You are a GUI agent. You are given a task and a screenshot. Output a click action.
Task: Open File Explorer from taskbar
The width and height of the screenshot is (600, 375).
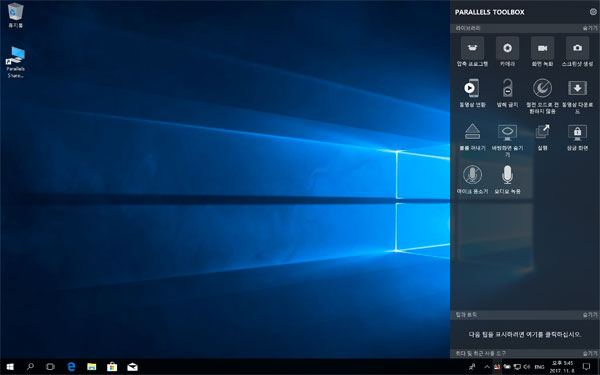tap(91, 367)
